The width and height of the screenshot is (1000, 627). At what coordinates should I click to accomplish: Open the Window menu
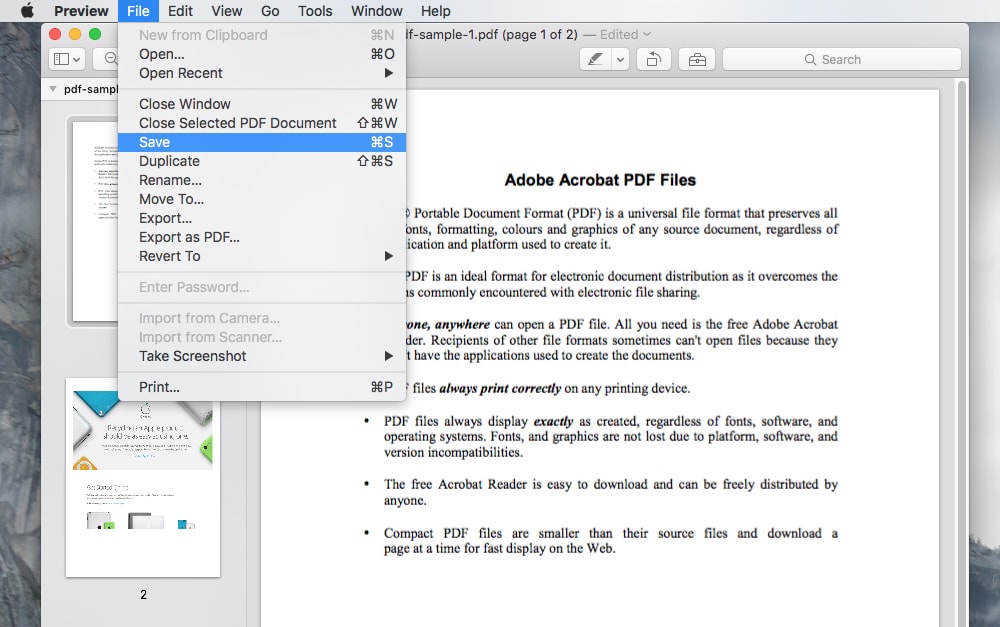[x=376, y=11]
